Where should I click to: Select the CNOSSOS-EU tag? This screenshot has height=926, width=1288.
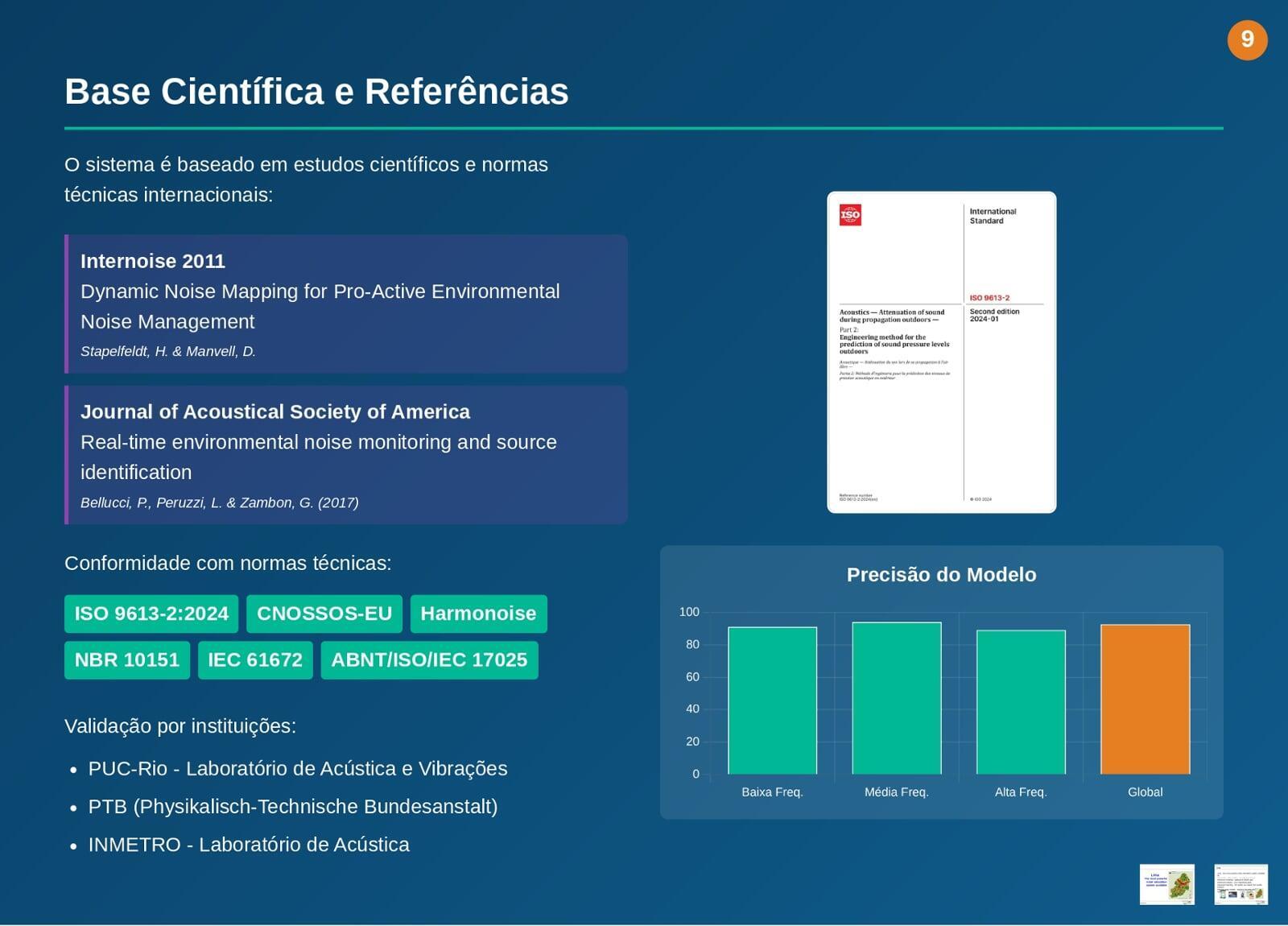coord(324,614)
